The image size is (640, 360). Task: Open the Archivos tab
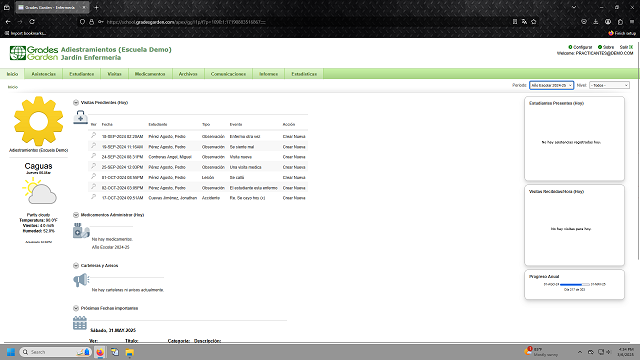point(188,74)
